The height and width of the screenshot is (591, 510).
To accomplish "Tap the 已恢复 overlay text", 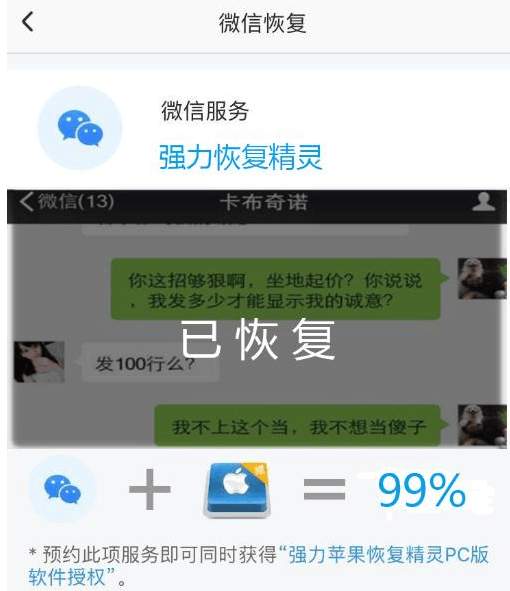I will [x=257, y=339].
